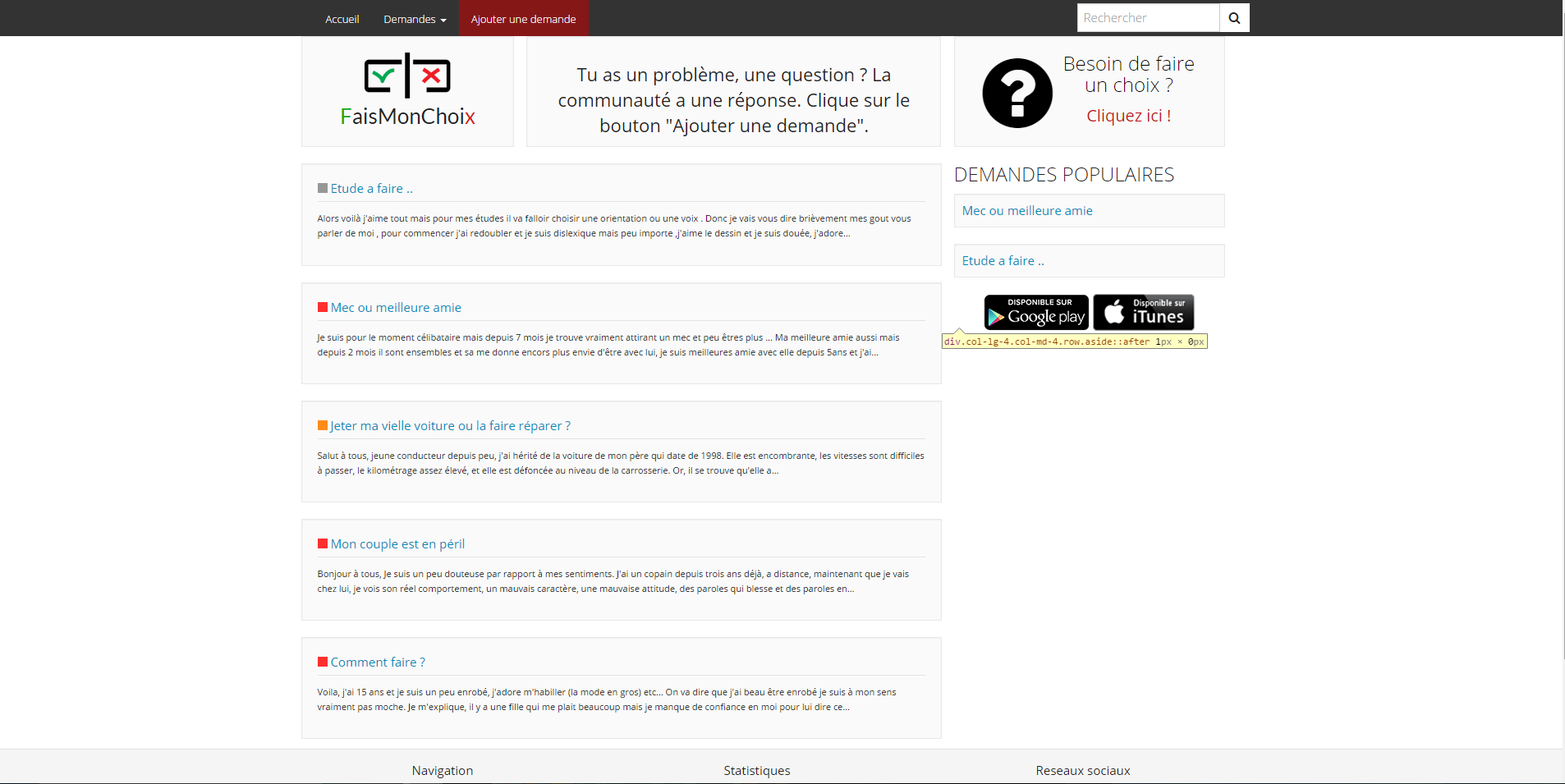Image resolution: width=1565 pixels, height=784 pixels.
Task: Open the Google Play store badge
Action: (x=1036, y=313)
